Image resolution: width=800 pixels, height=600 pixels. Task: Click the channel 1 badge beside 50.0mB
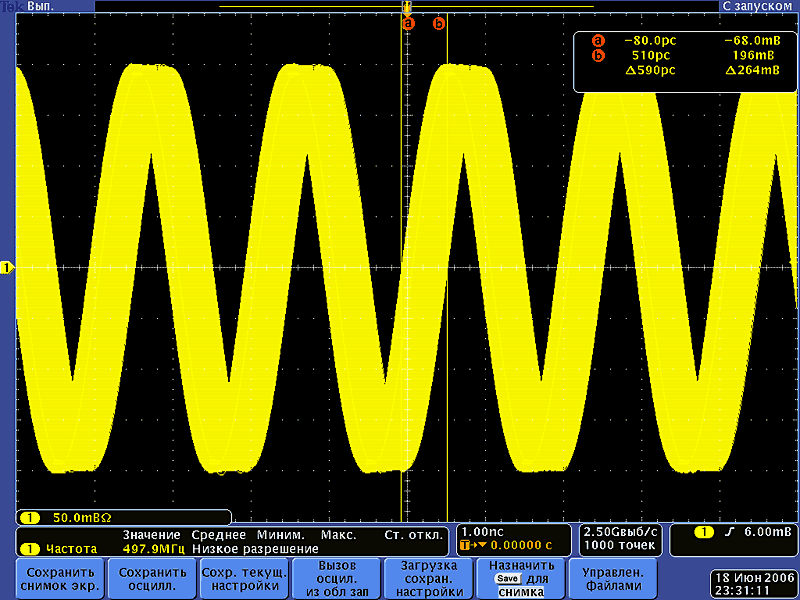coord(30,517)
